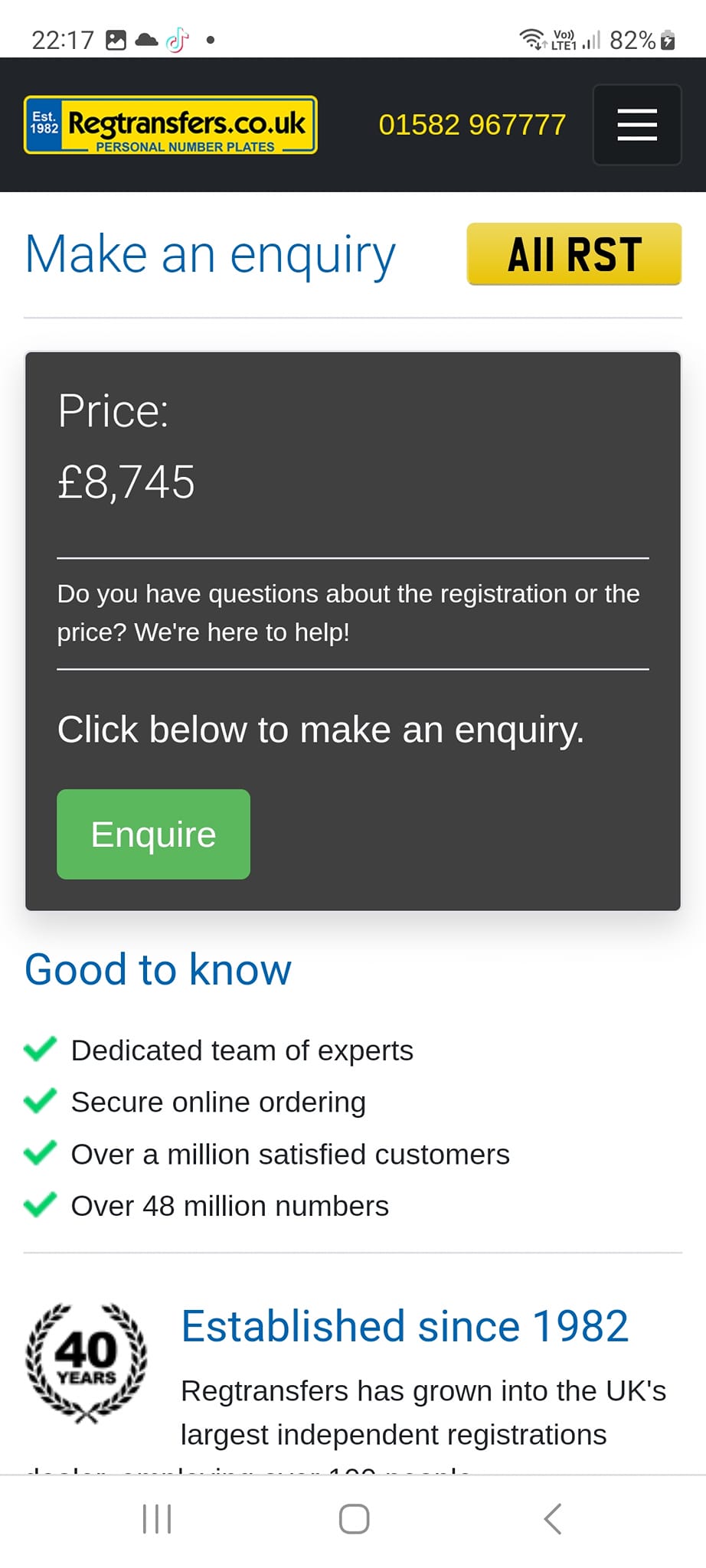The image size is (706, 1568).
Task: Tap the cloud notification icon
Action: click(146, 40)
